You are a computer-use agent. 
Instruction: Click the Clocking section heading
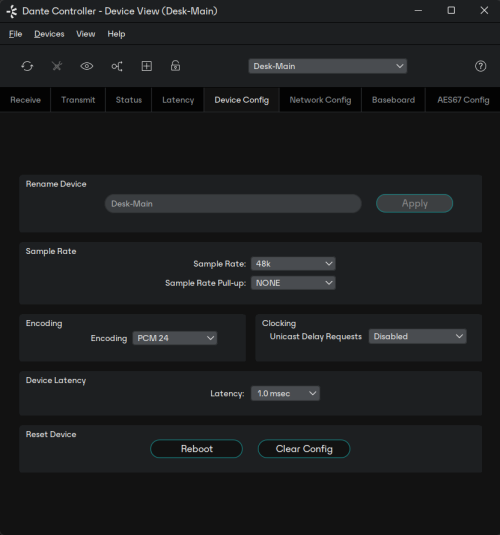coord(279,323)
